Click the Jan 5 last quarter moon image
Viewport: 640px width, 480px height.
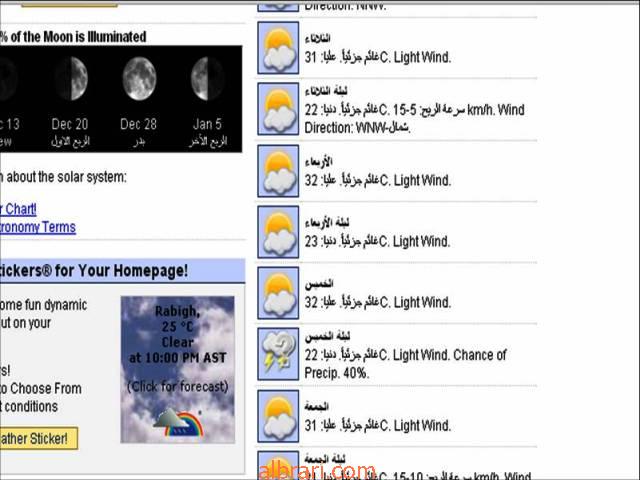(207, 78)
